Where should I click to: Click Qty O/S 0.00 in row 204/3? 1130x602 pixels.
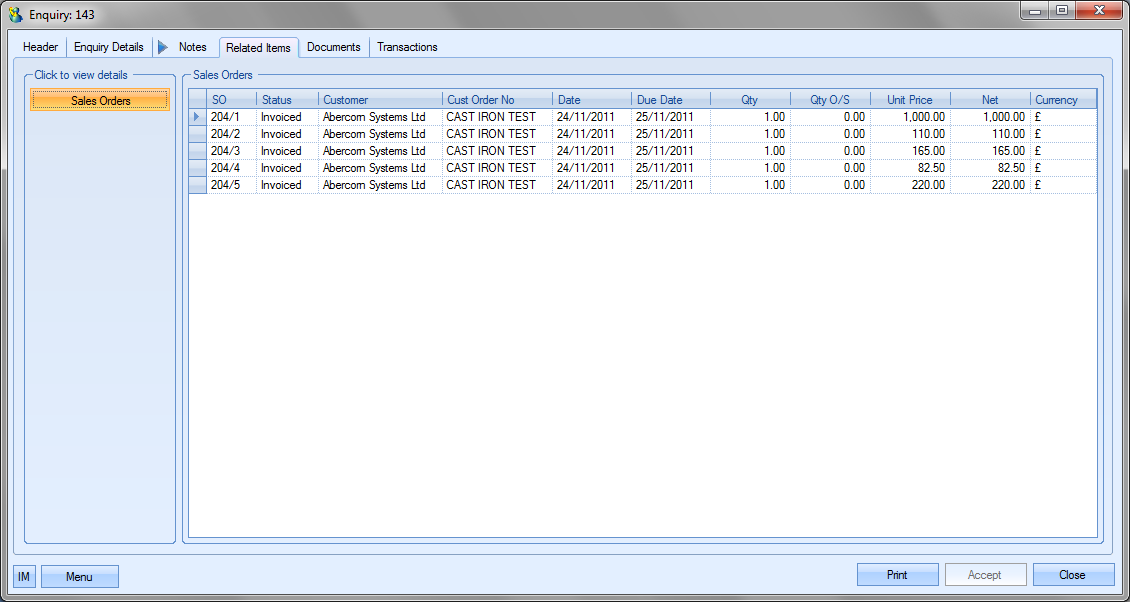tap(830, 151)
